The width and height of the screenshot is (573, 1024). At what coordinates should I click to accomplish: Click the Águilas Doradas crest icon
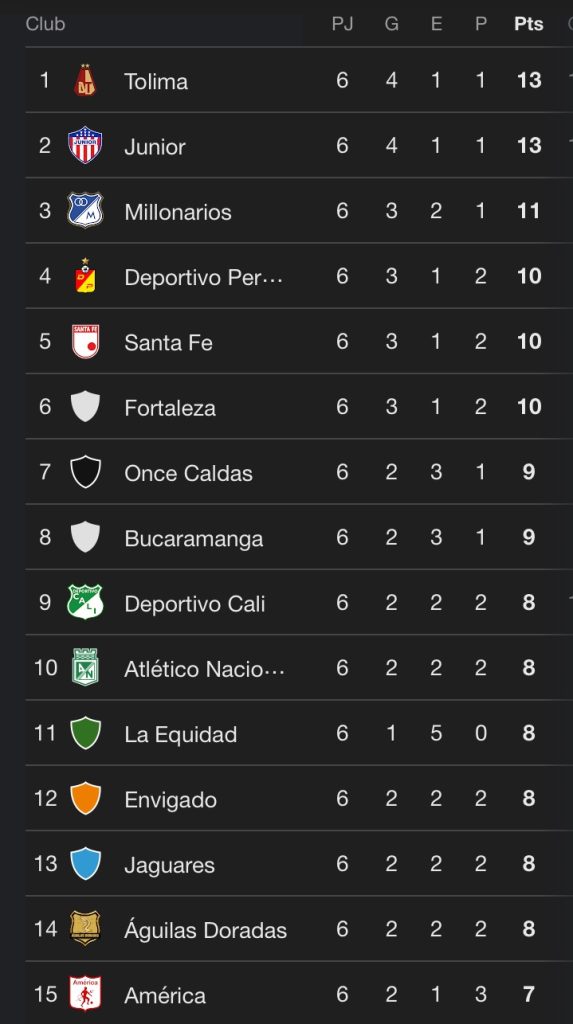[85, 928]
